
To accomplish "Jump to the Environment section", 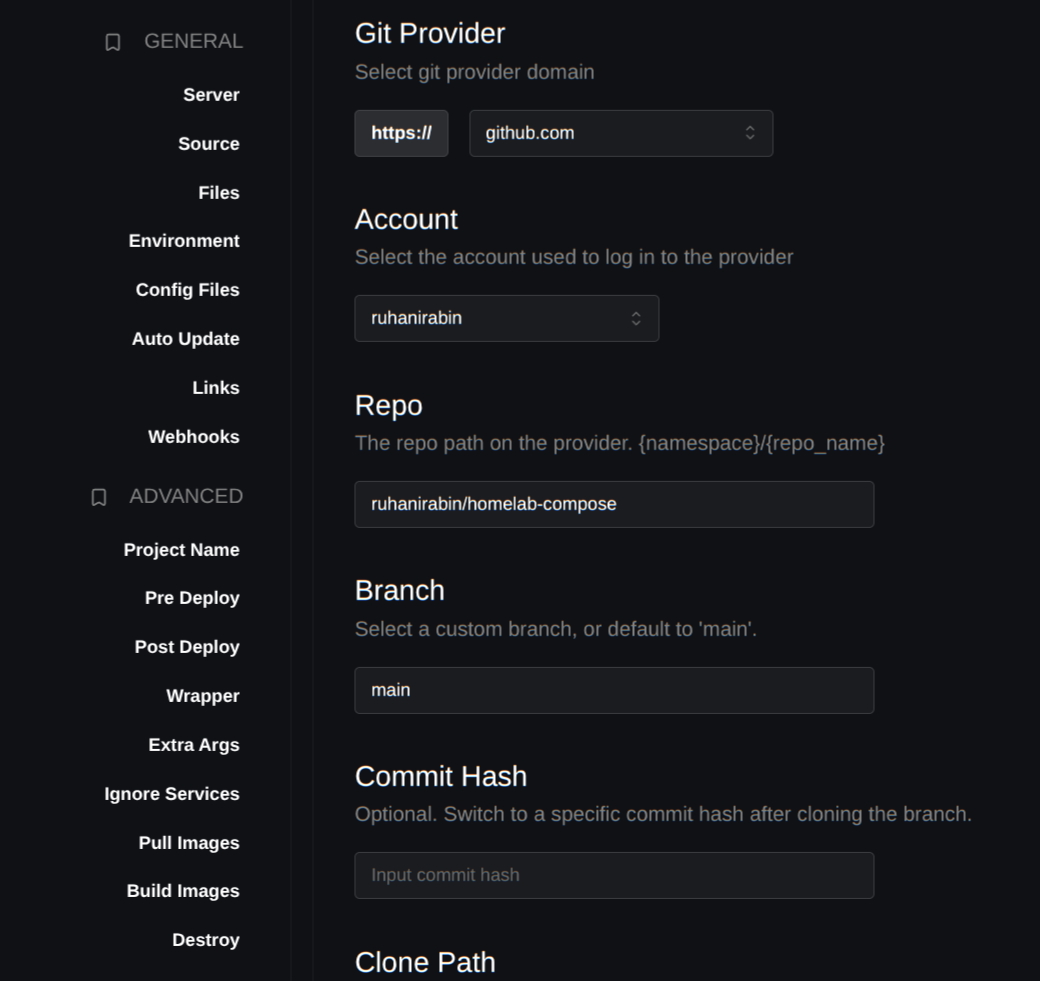I will pos(184,241).
